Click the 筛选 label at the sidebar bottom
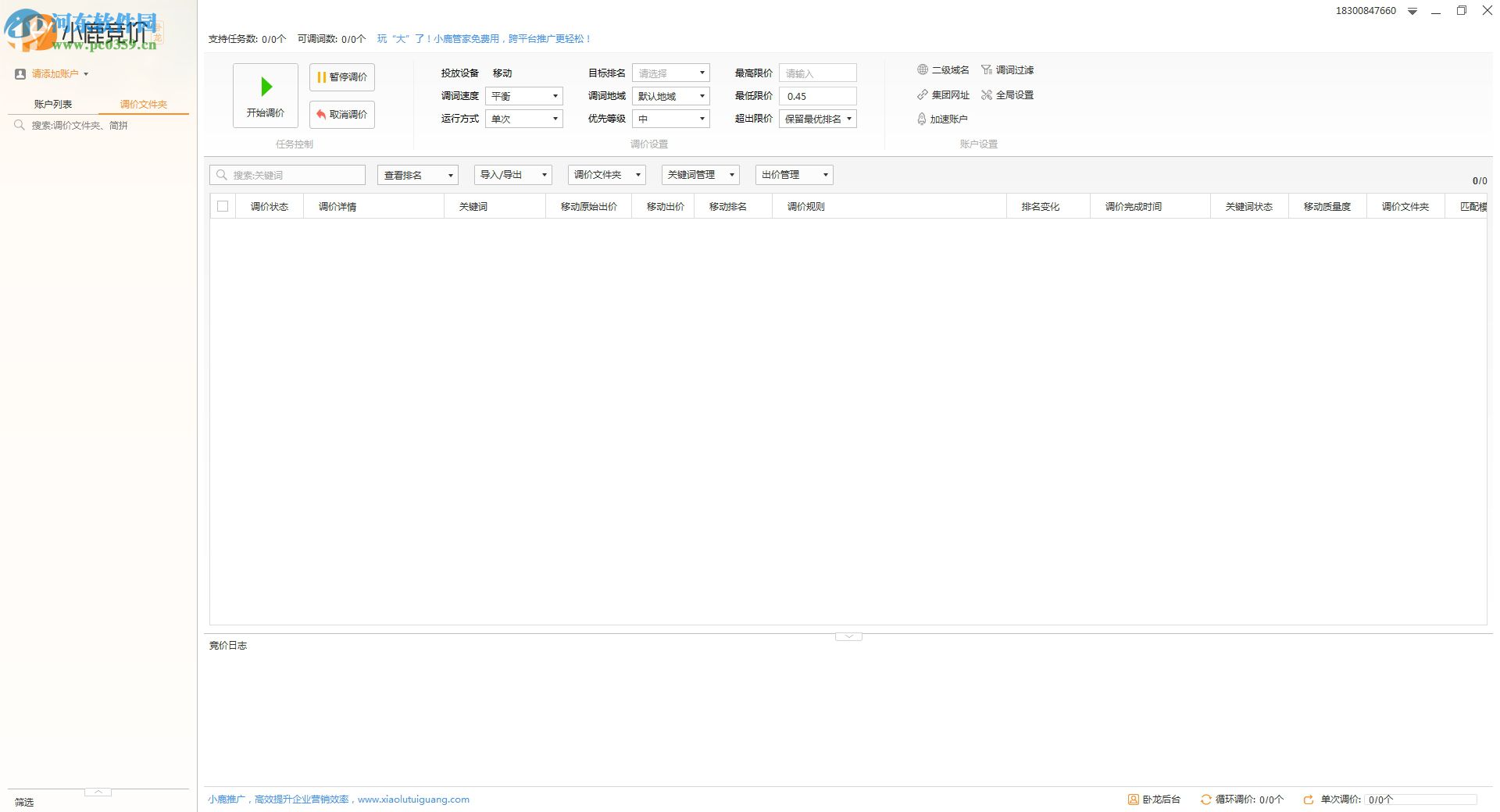Viewport: 1500px width, 812px height. pyautogui.click(x=24, y=803)
